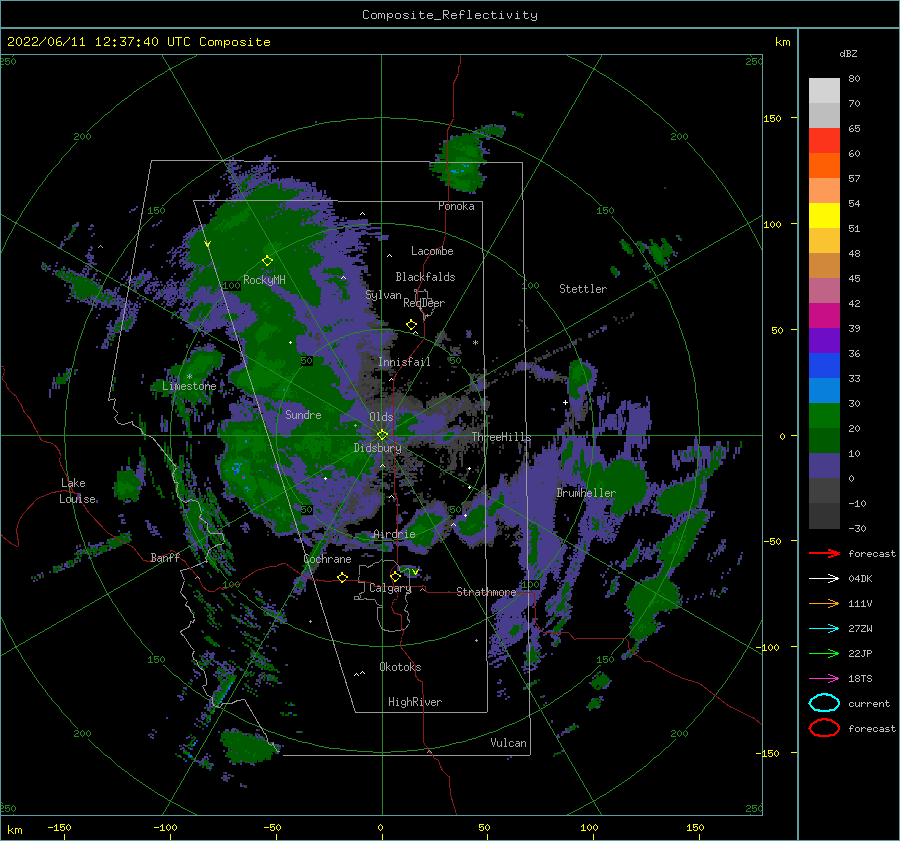900x841 pixels.
Task: Click the Didsbury city label
Action: tap(377, 448)
